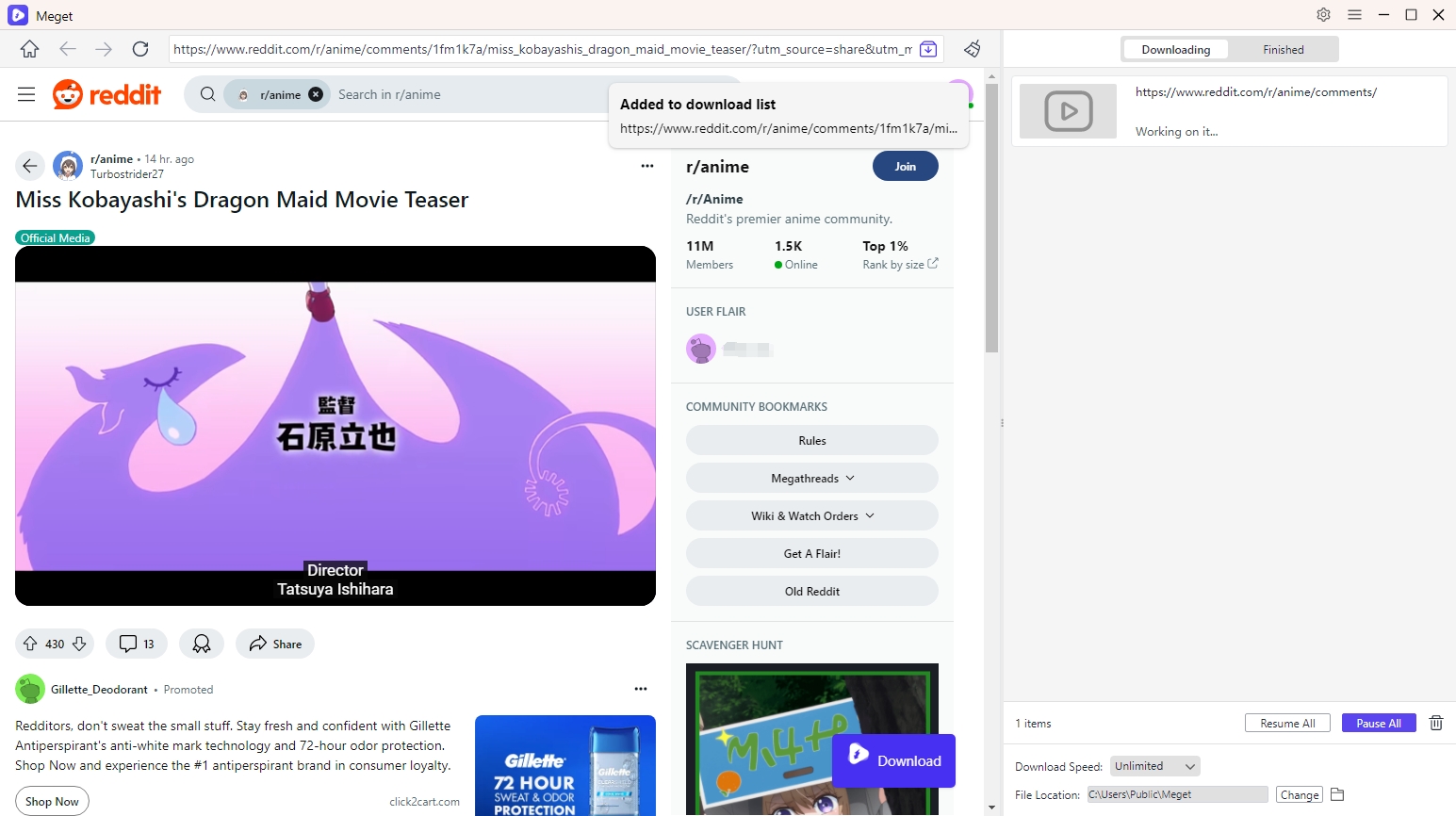Click the page vertical scrollbar thumb
The height and width of the screenshot is (816, 1456).
(x=991, y=219)
